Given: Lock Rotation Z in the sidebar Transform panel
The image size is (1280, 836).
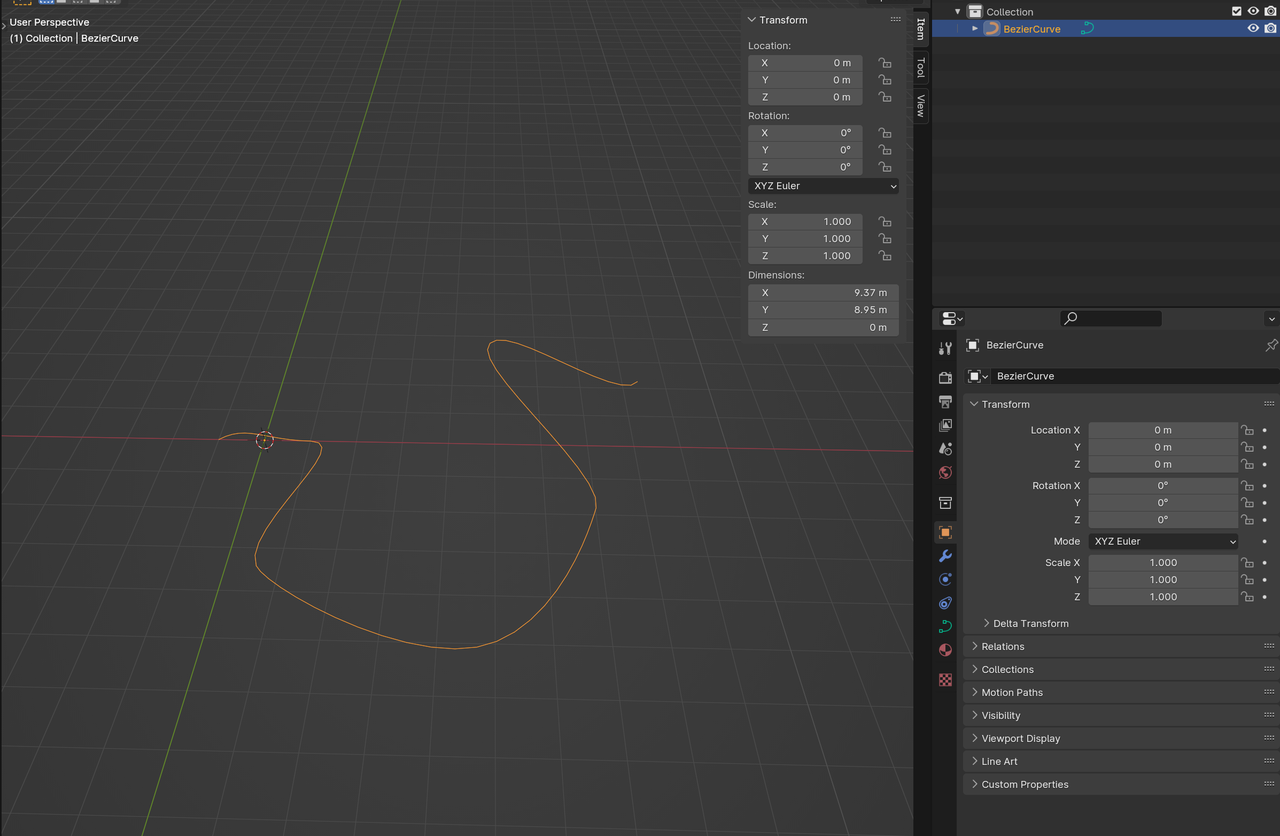Looking at the screenshot, I should [x=884, y=167].
